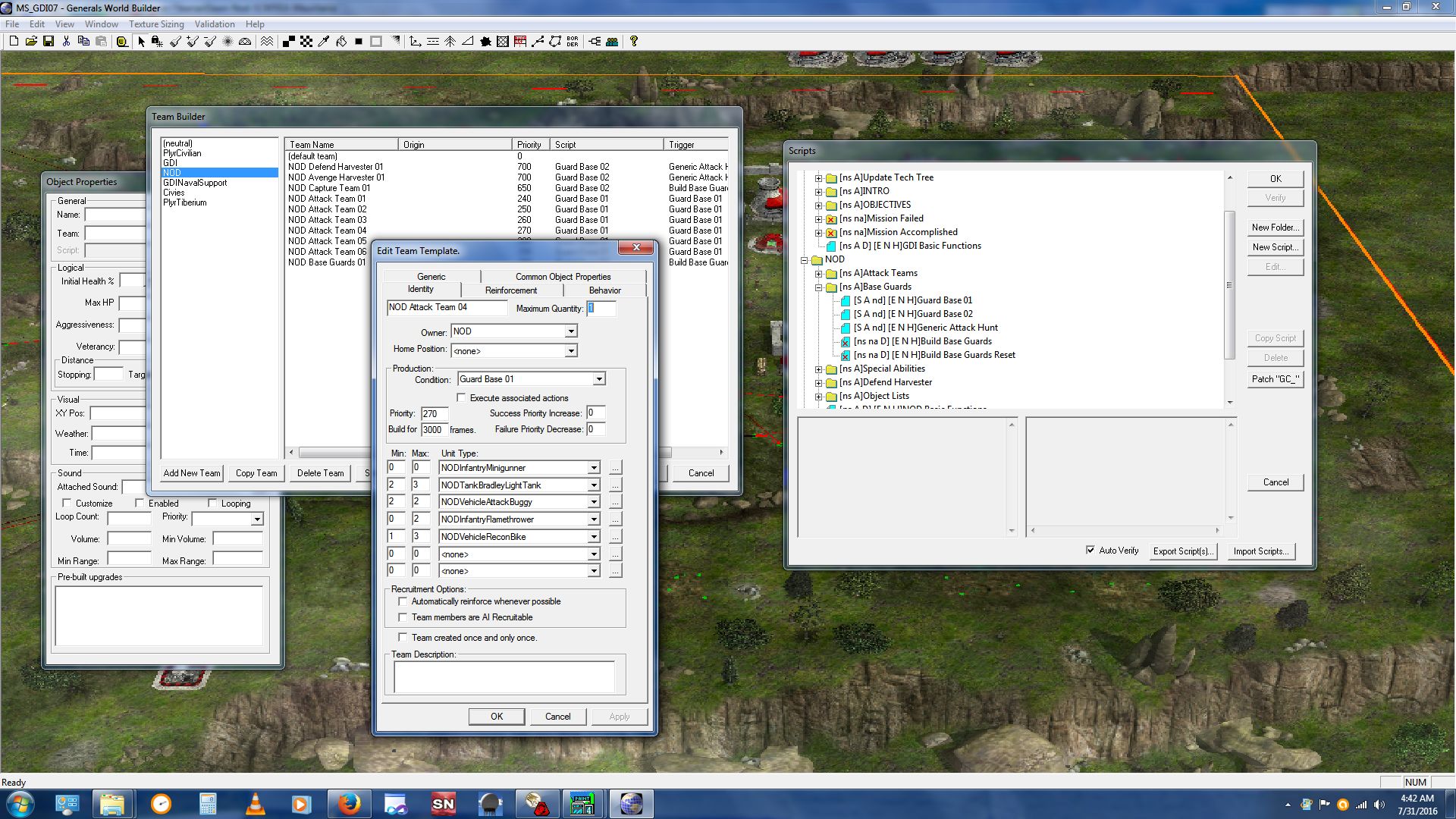The height and width of the screenshot is (819, 1456).
Task: Expand the Attack Teams script folder
Action: point(818,274)
